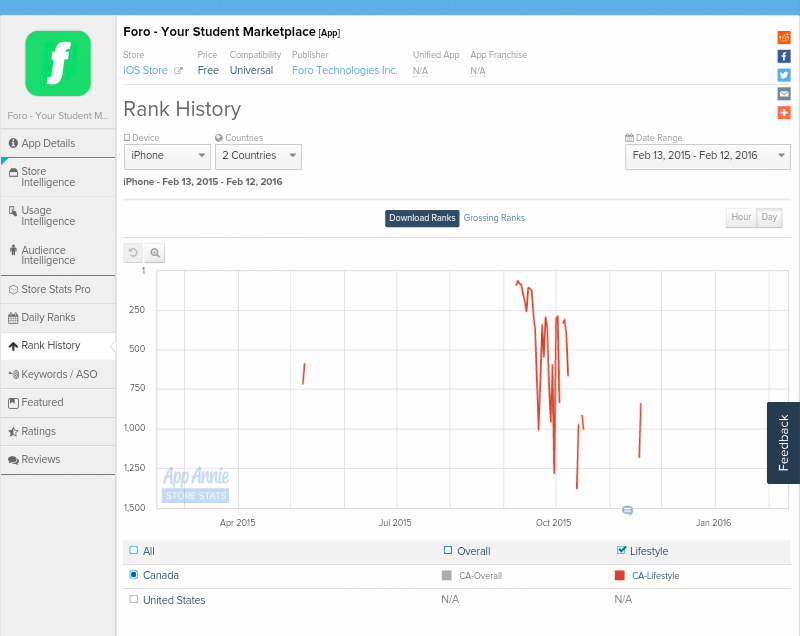Toggle the Canada country checkbox
The image size is (800, 636).
pyautogui.click(x=134, y=575)
